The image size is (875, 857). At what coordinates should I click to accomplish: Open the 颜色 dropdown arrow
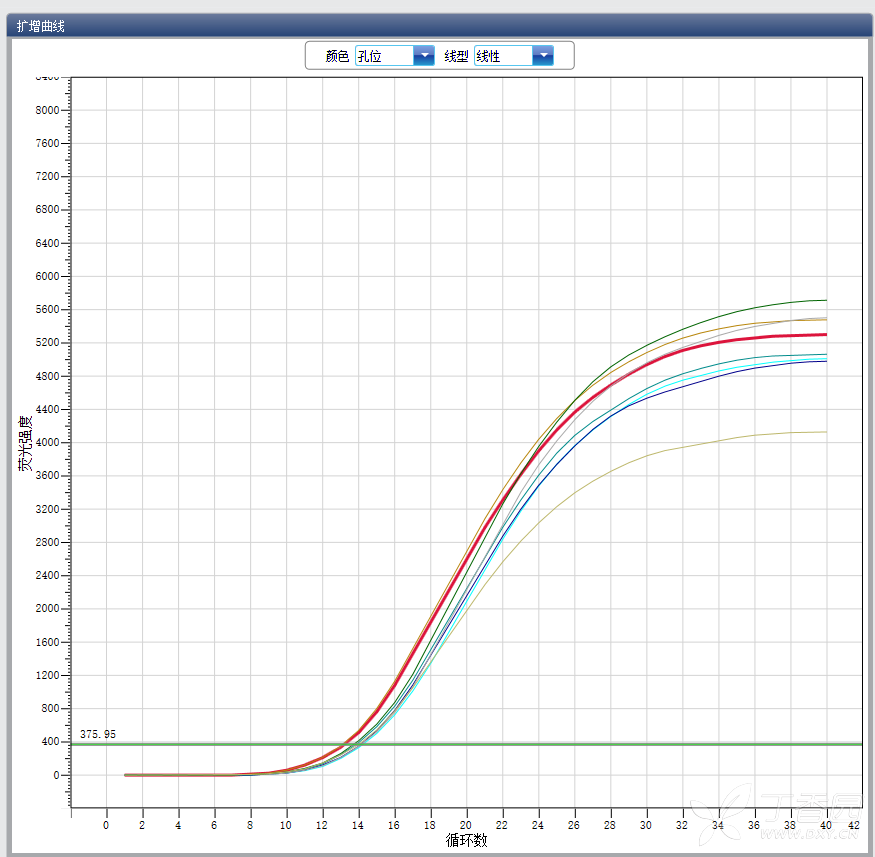[x=424, y=56]
